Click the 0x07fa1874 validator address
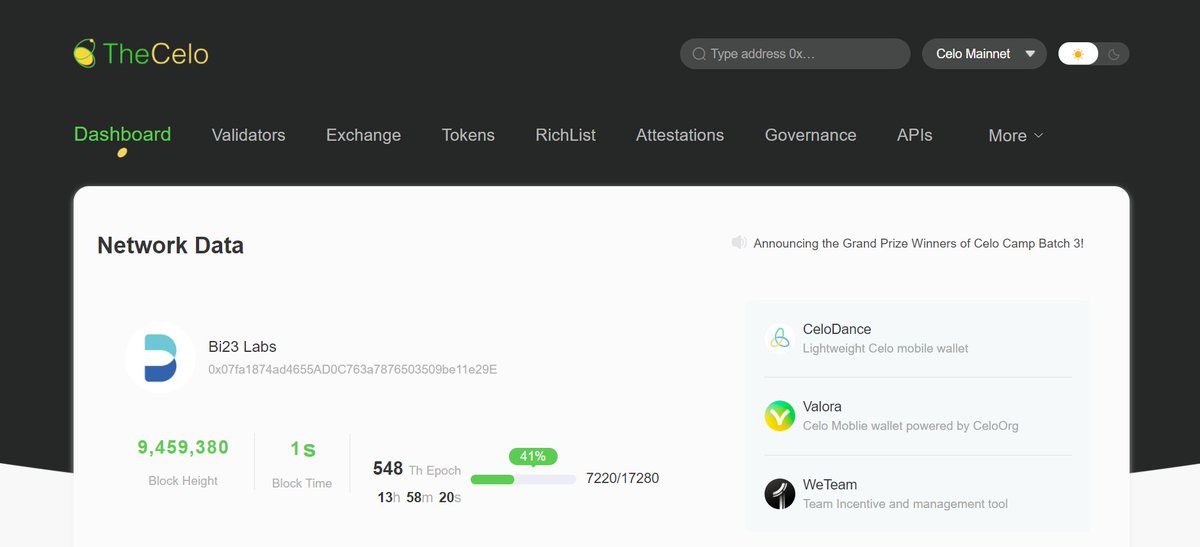 click(x=352, y=369)
